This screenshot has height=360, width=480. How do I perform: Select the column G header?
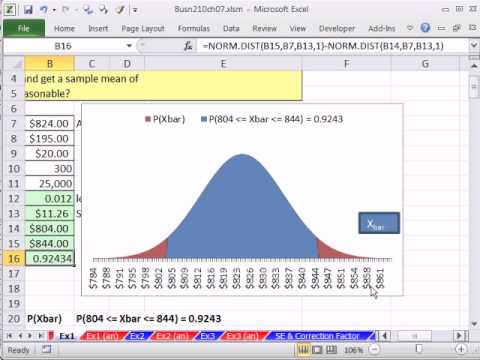425,63
